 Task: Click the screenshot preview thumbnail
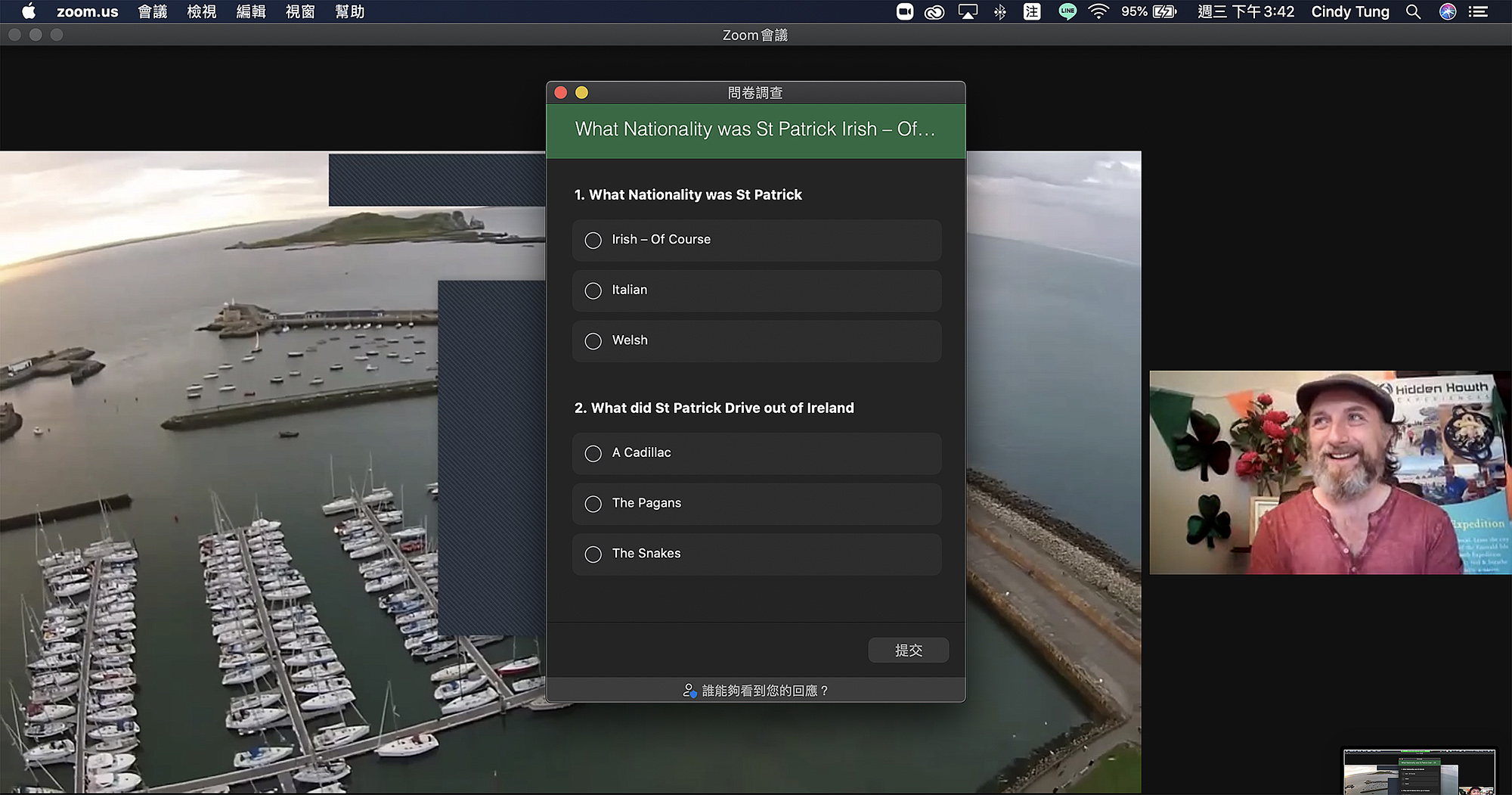pyautogui.click(x=1419, y=772)
